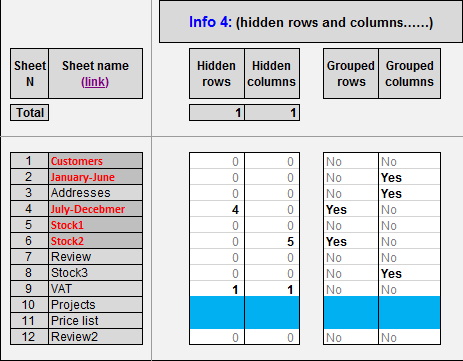Select the Review sheet name cell
The width and height of the screenshot is (463, 361).
[95, 257]
